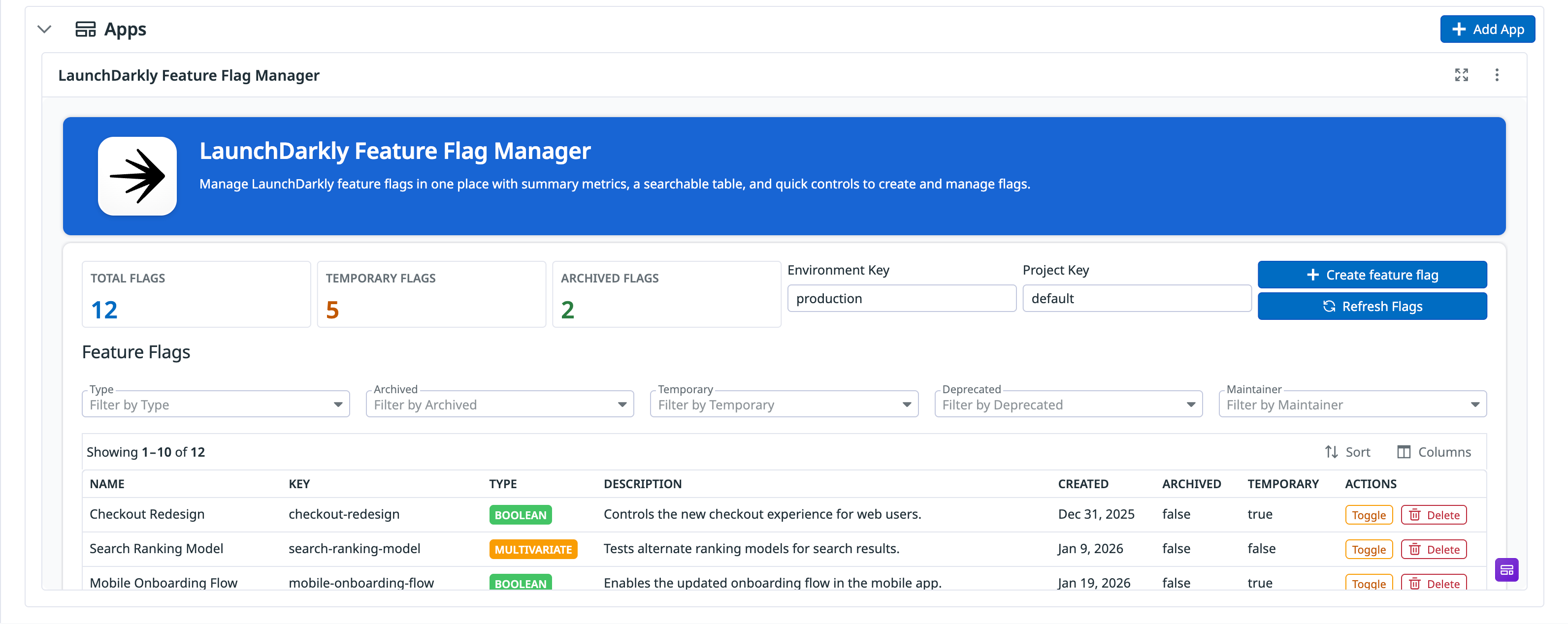Open the app's three-dot options menu

click(1497, 75)
